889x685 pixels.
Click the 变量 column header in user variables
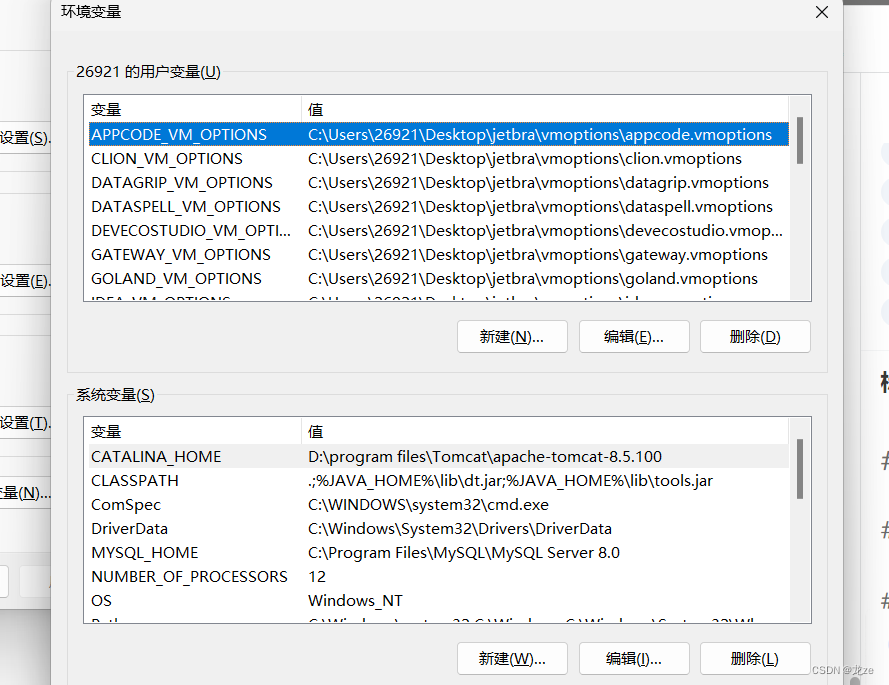pyautogui.click(x=194, y=109)
